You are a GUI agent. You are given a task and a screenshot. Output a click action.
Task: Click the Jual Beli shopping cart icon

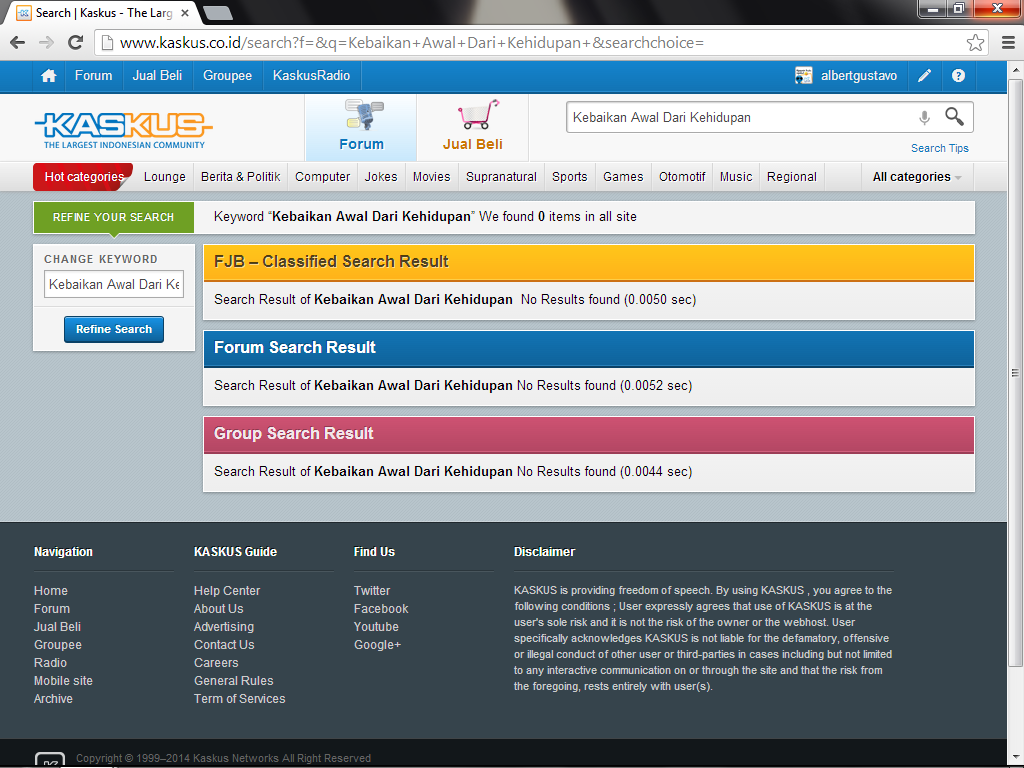(478, 115)
